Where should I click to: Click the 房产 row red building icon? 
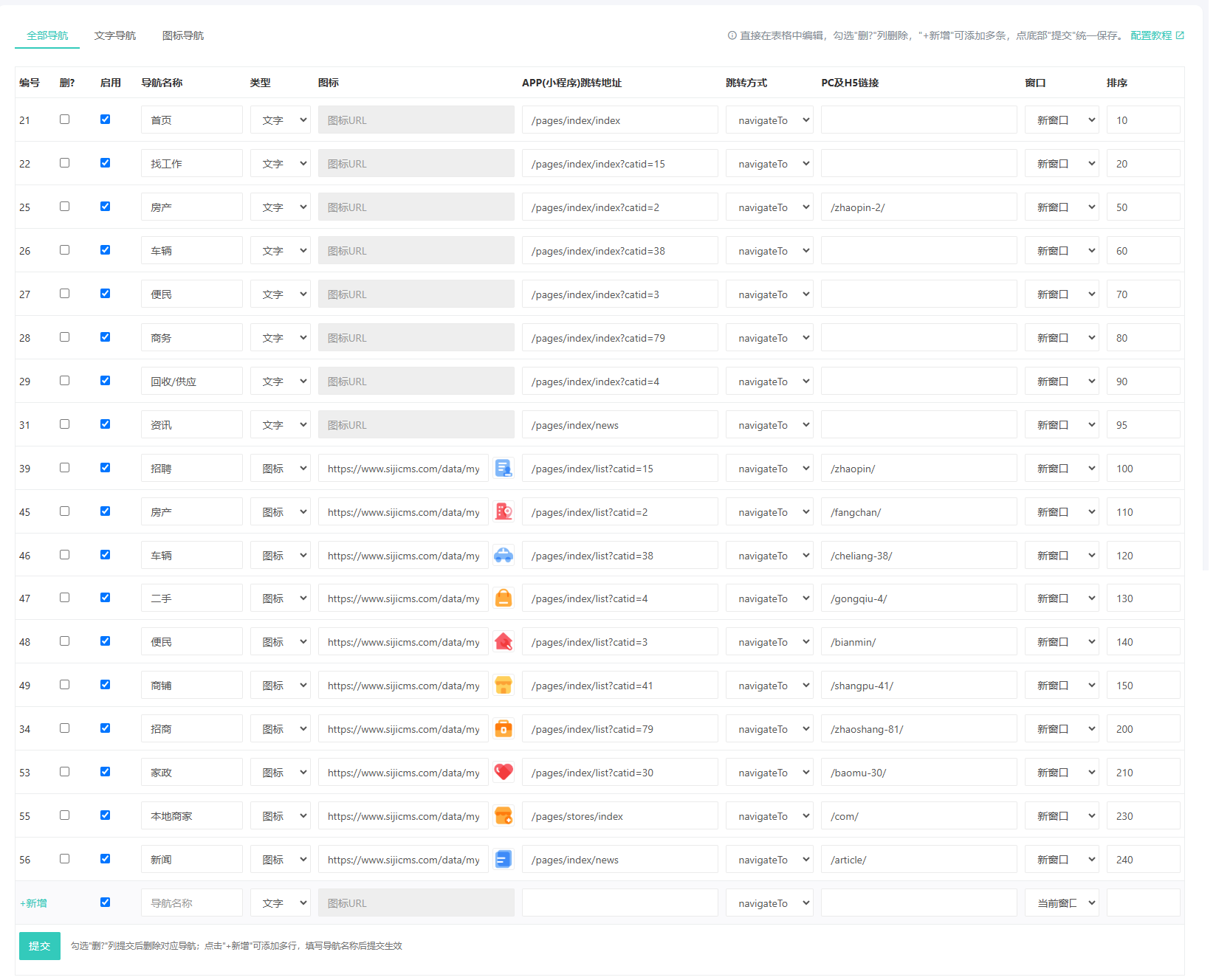(504, 511)
